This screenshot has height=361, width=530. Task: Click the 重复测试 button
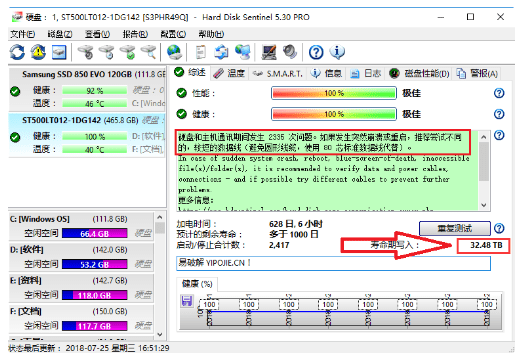coord(455,228)
